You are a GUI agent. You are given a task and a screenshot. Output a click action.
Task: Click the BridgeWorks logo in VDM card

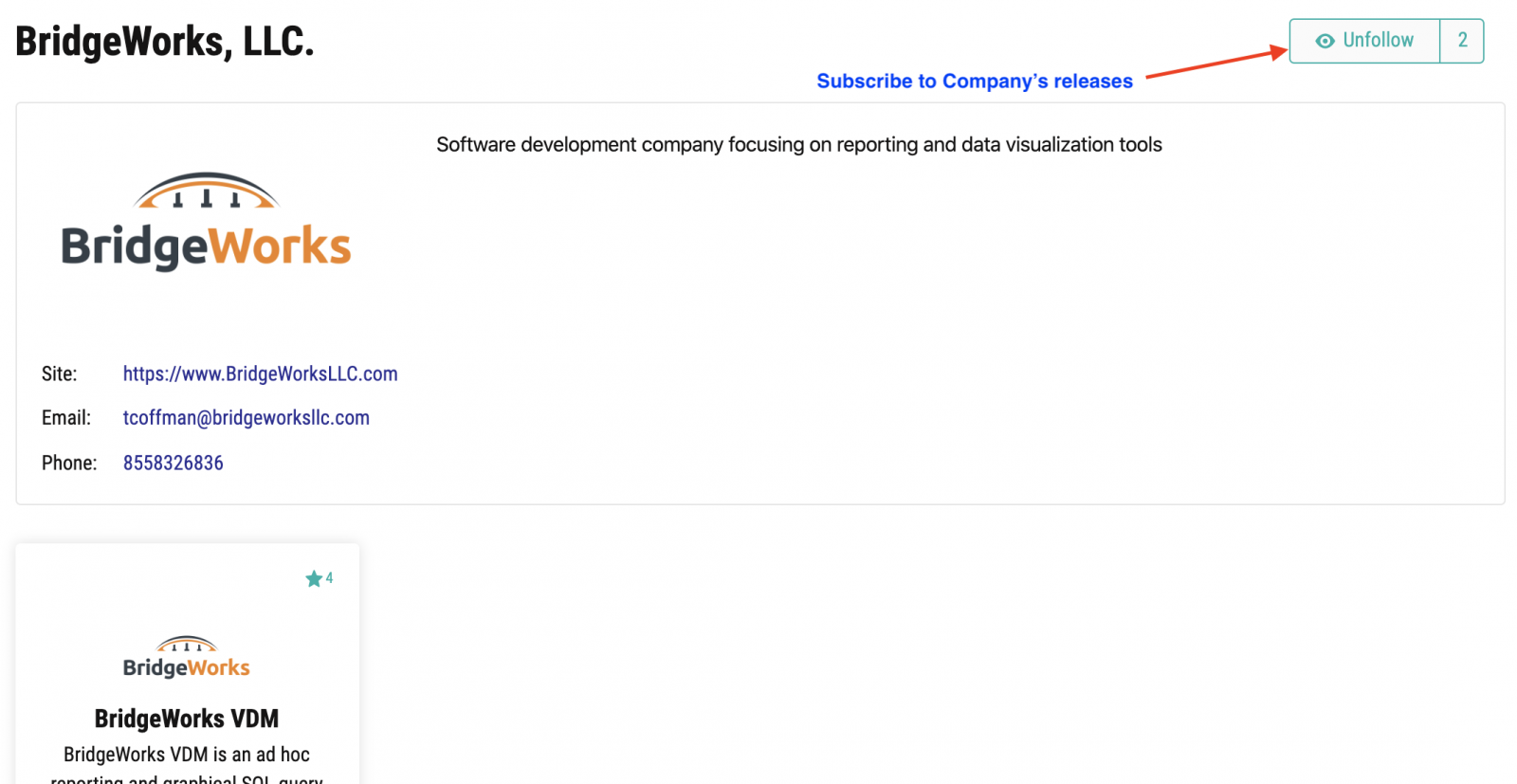pyautogui.click(x=187, y=657)
